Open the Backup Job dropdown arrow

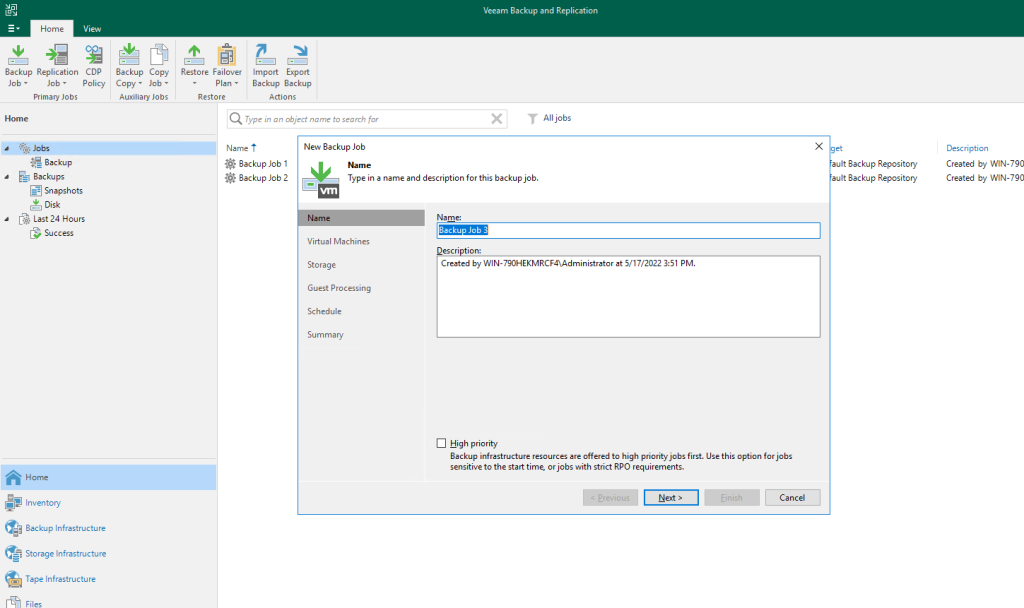[x=25, y=84]
